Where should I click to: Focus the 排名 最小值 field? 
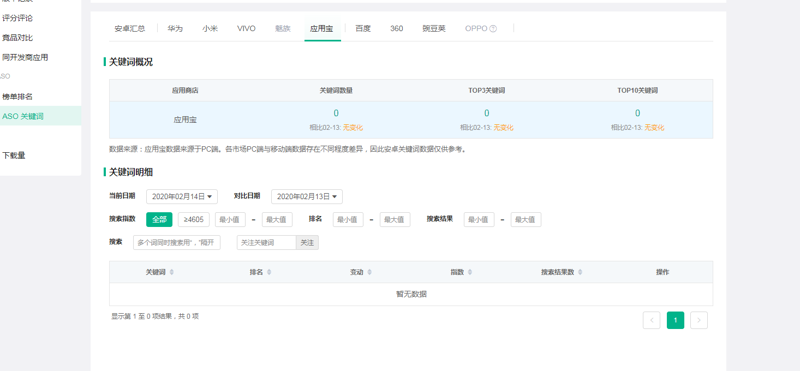coord(348,220)
